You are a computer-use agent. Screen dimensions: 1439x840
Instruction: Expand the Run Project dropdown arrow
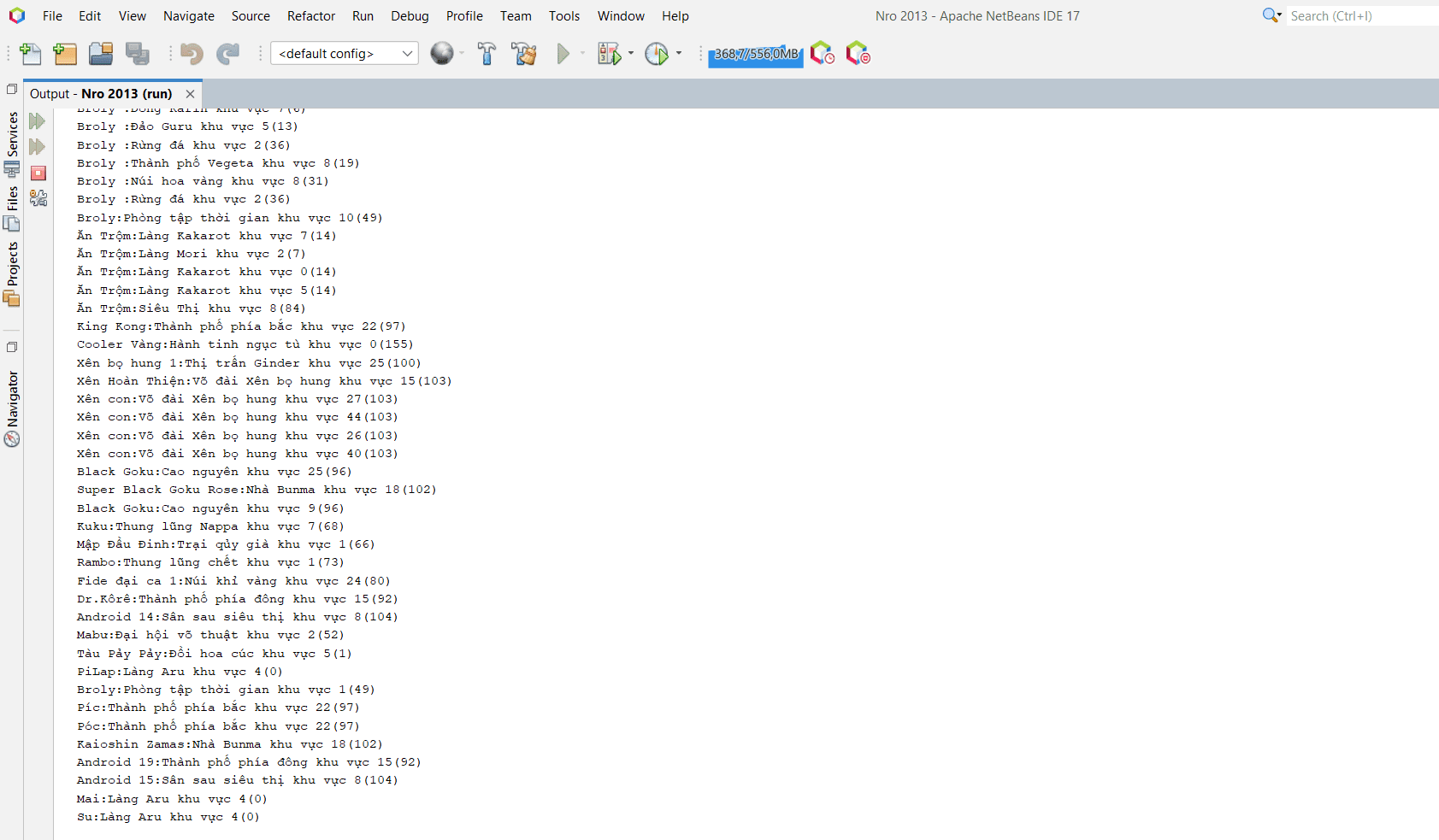pyautogui.click(x=582, y=54)
